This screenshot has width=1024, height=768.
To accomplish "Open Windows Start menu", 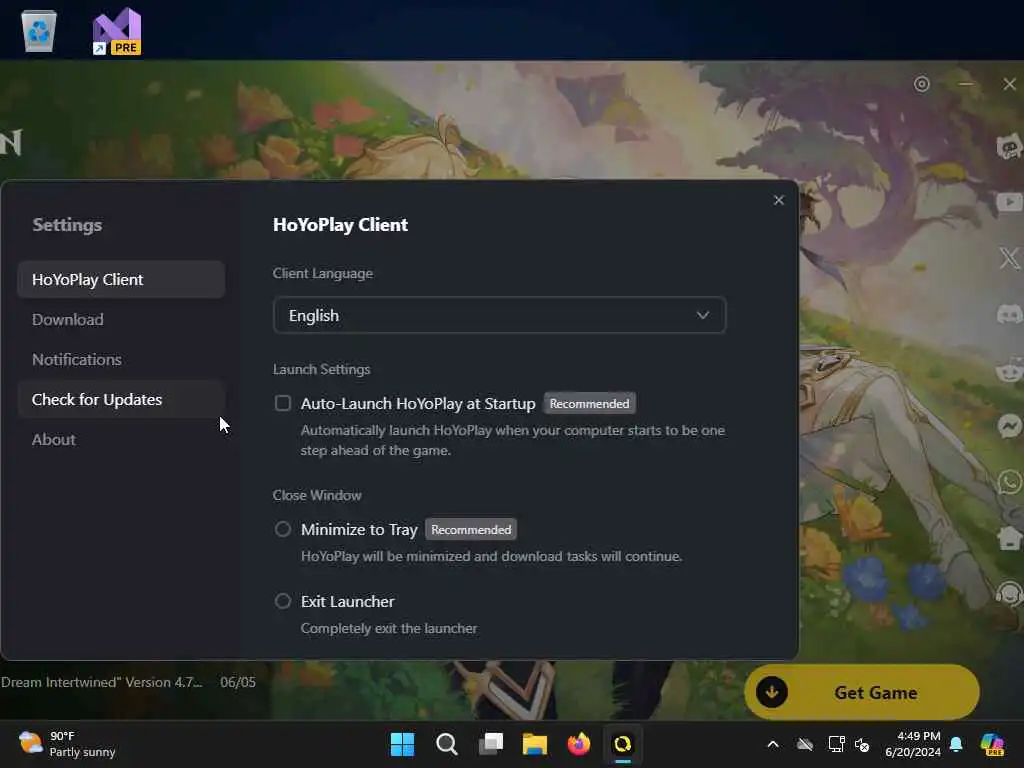I will 402,744.
